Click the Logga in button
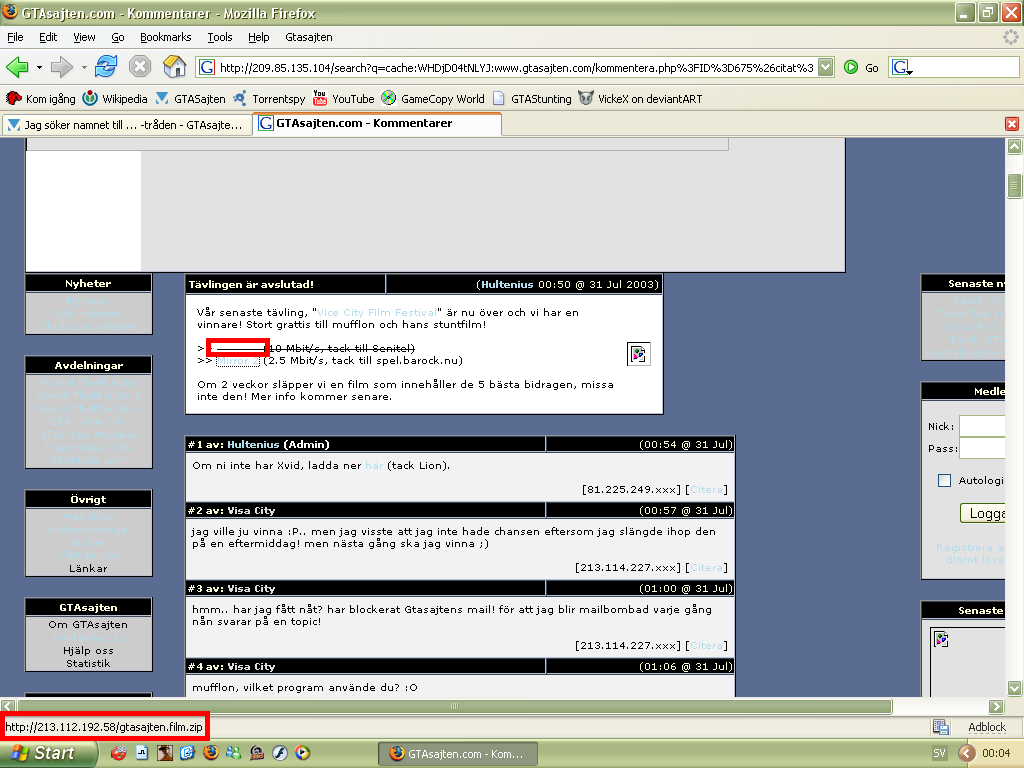 point(983,513)
